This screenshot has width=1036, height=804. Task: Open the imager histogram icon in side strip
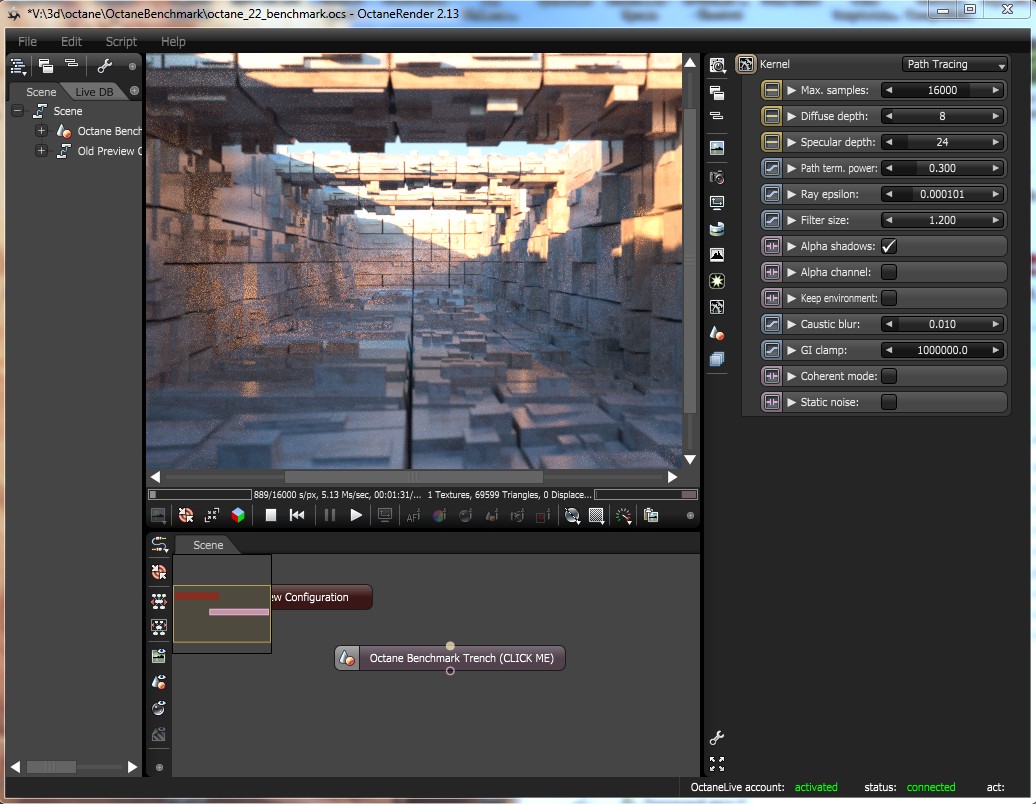(x=717, y=254)
